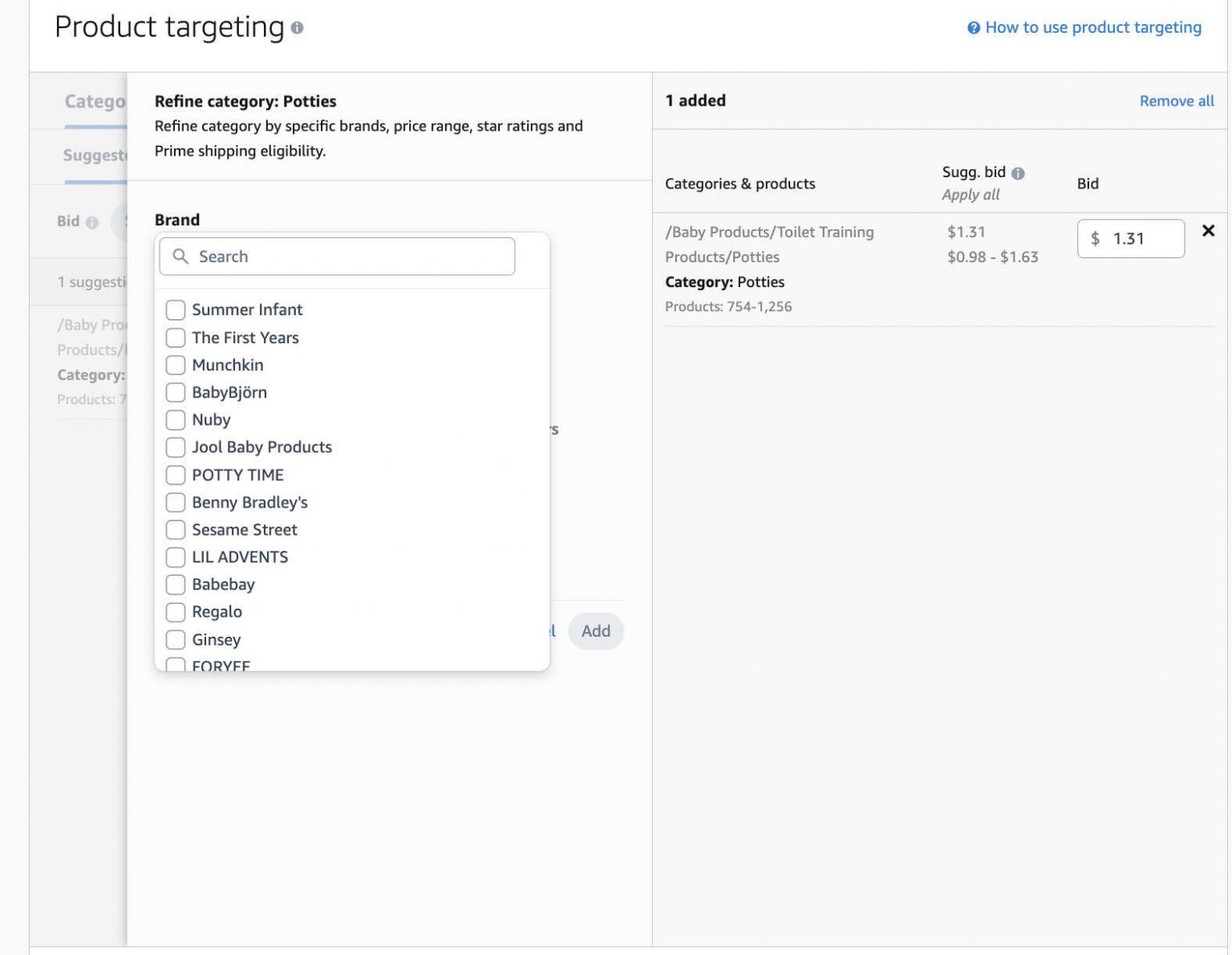Open How to use product targeting
Image resolution: width=1232 pixels, height=955 pixels.
tap(1093, 26)
